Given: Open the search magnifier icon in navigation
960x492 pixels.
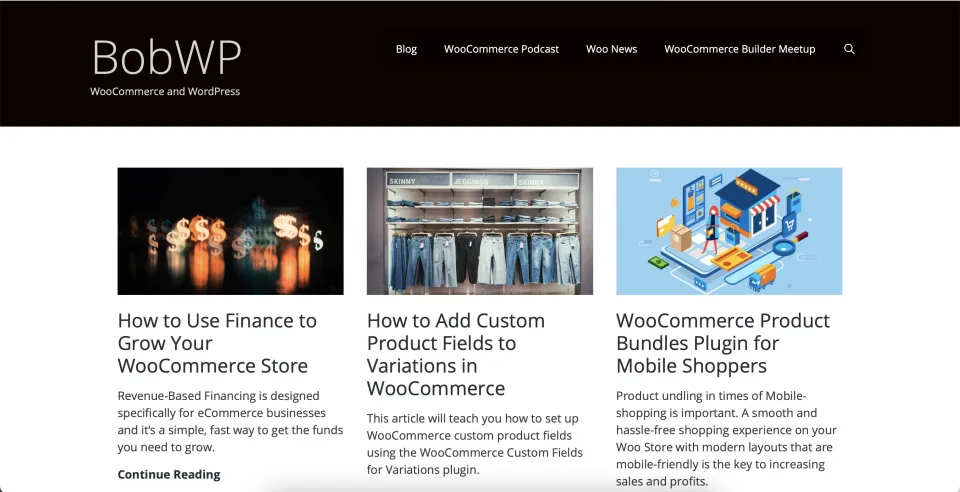Looking at the screenshot, I should (849, 49).
